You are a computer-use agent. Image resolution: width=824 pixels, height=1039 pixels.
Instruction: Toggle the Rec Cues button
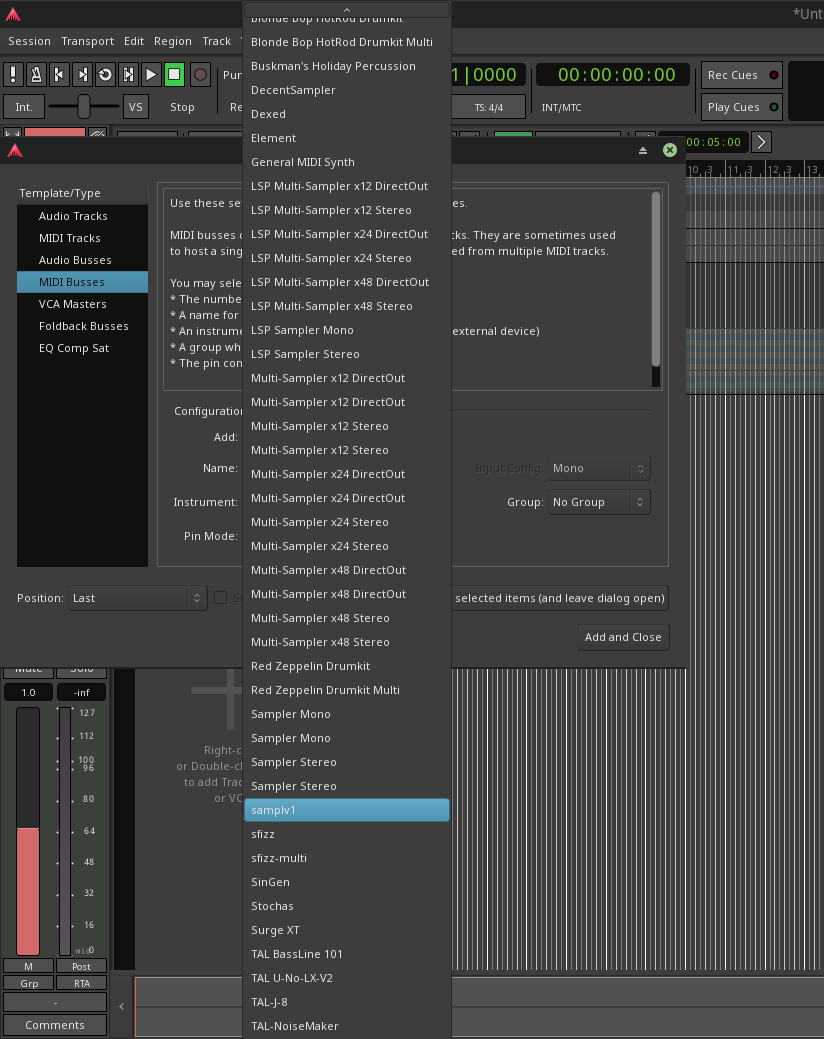pos(743,75)
